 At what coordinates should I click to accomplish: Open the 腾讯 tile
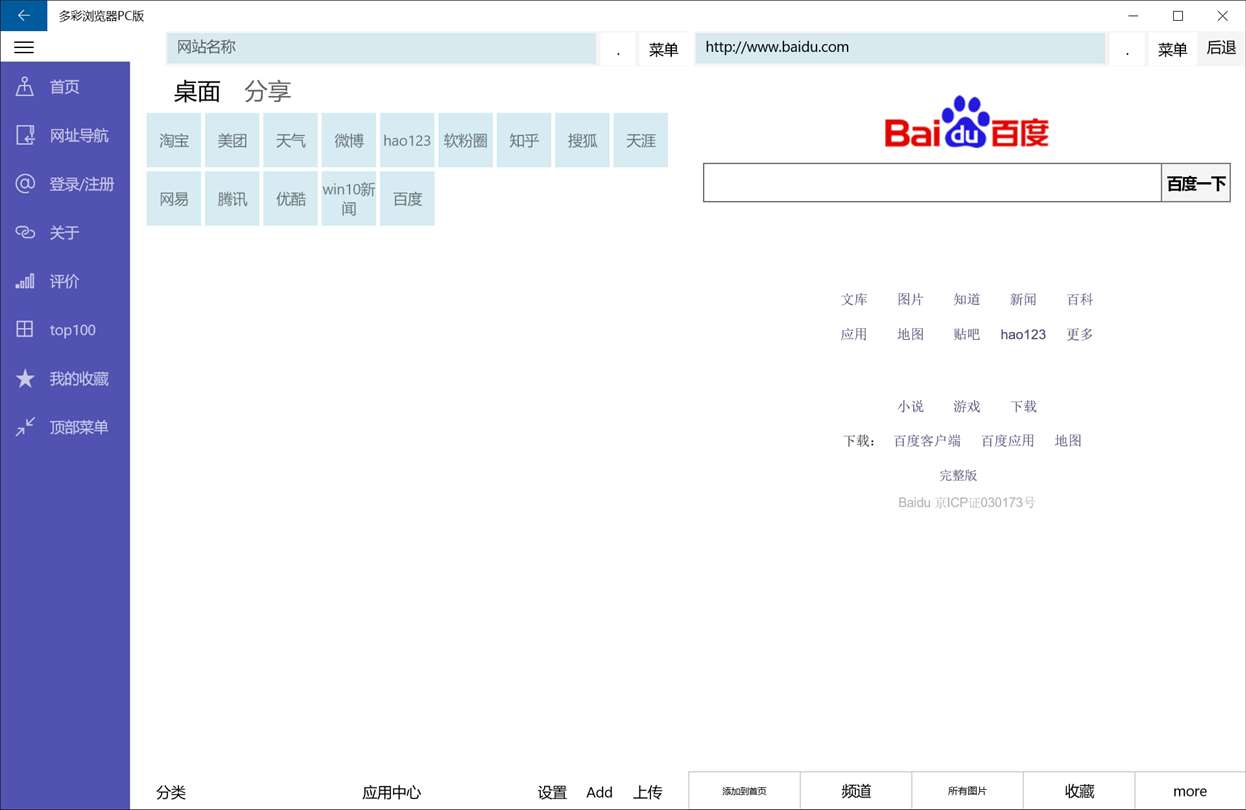click(x=232, y=198)
